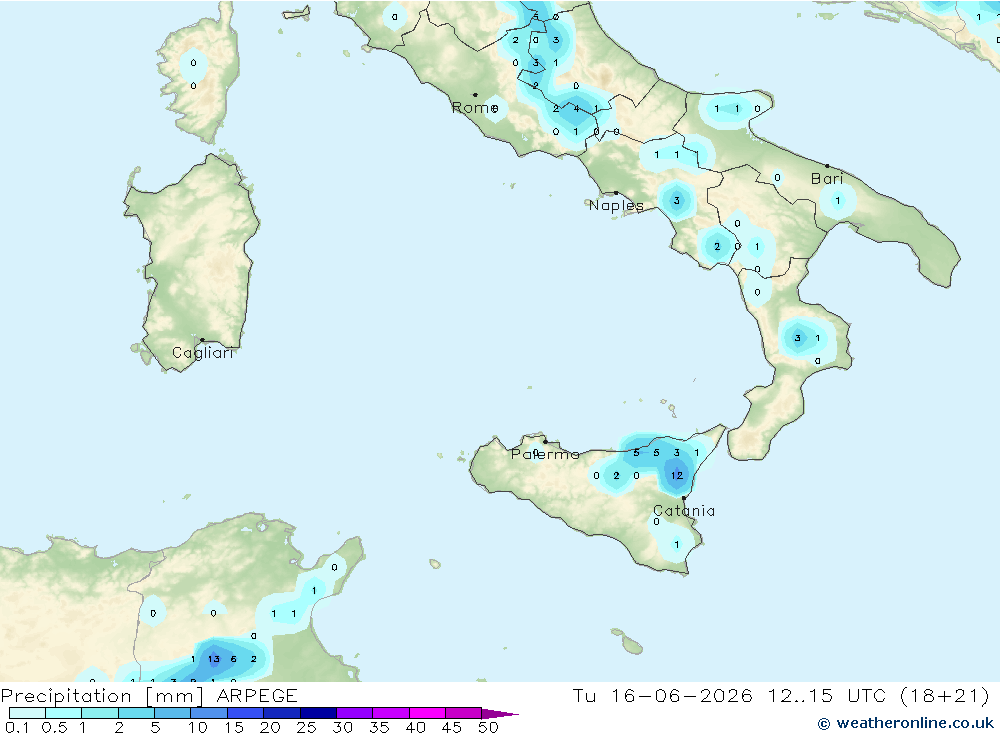Open the weatheronline.co.uk copyright link

906,723
